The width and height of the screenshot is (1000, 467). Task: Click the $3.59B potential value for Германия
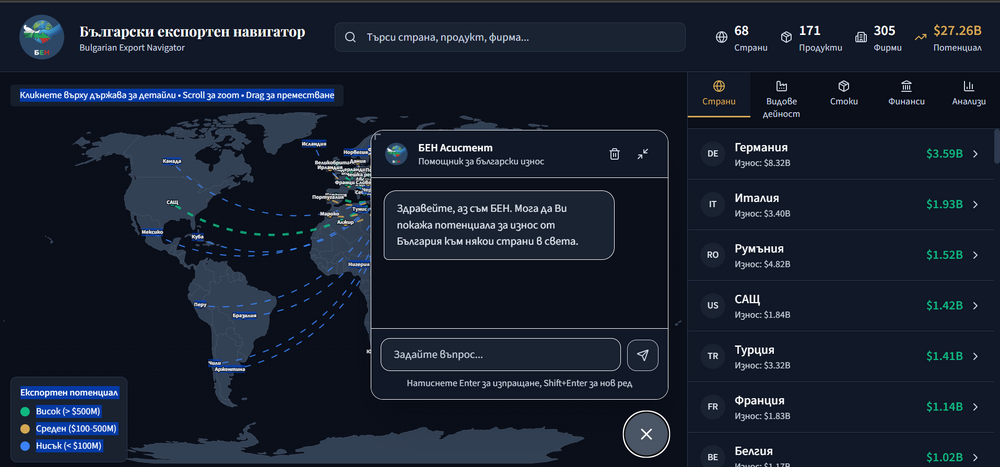[x=945, y=154]
